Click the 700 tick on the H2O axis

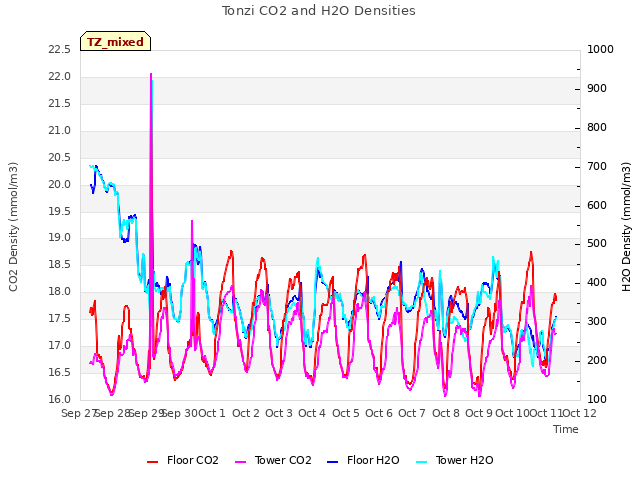coord(597,167)
